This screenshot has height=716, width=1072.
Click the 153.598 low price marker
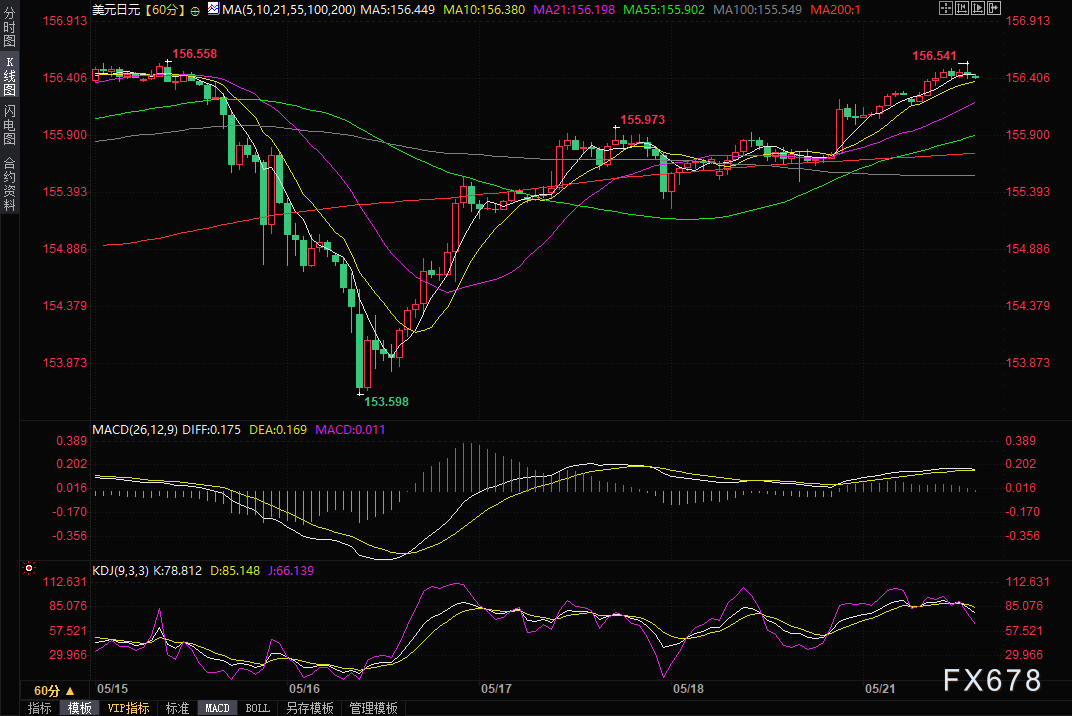pos(386,401)
